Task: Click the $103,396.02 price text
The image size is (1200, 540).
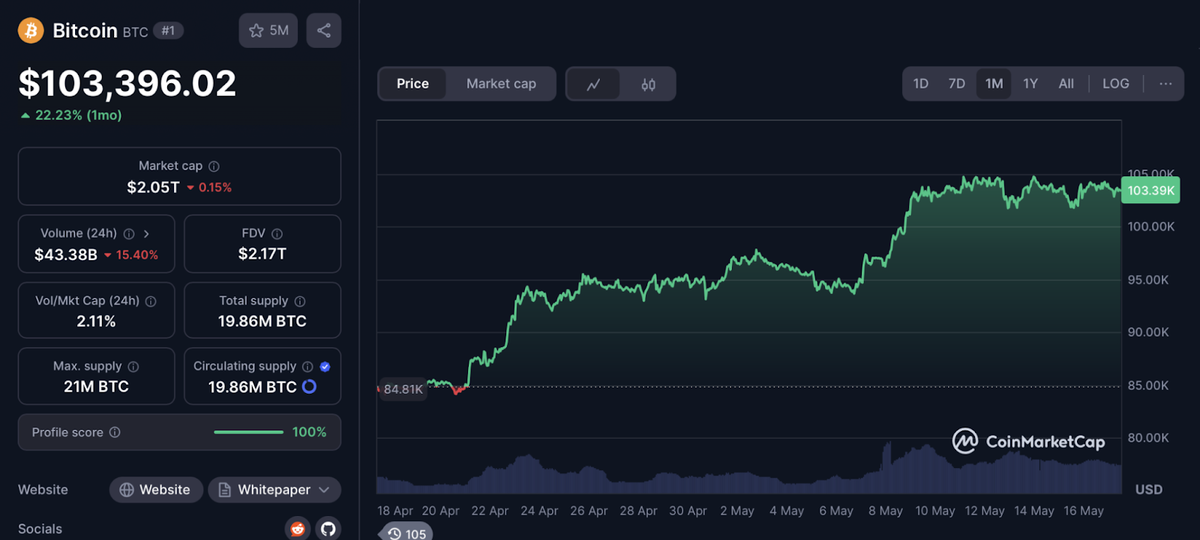Action: pos(127,83)
